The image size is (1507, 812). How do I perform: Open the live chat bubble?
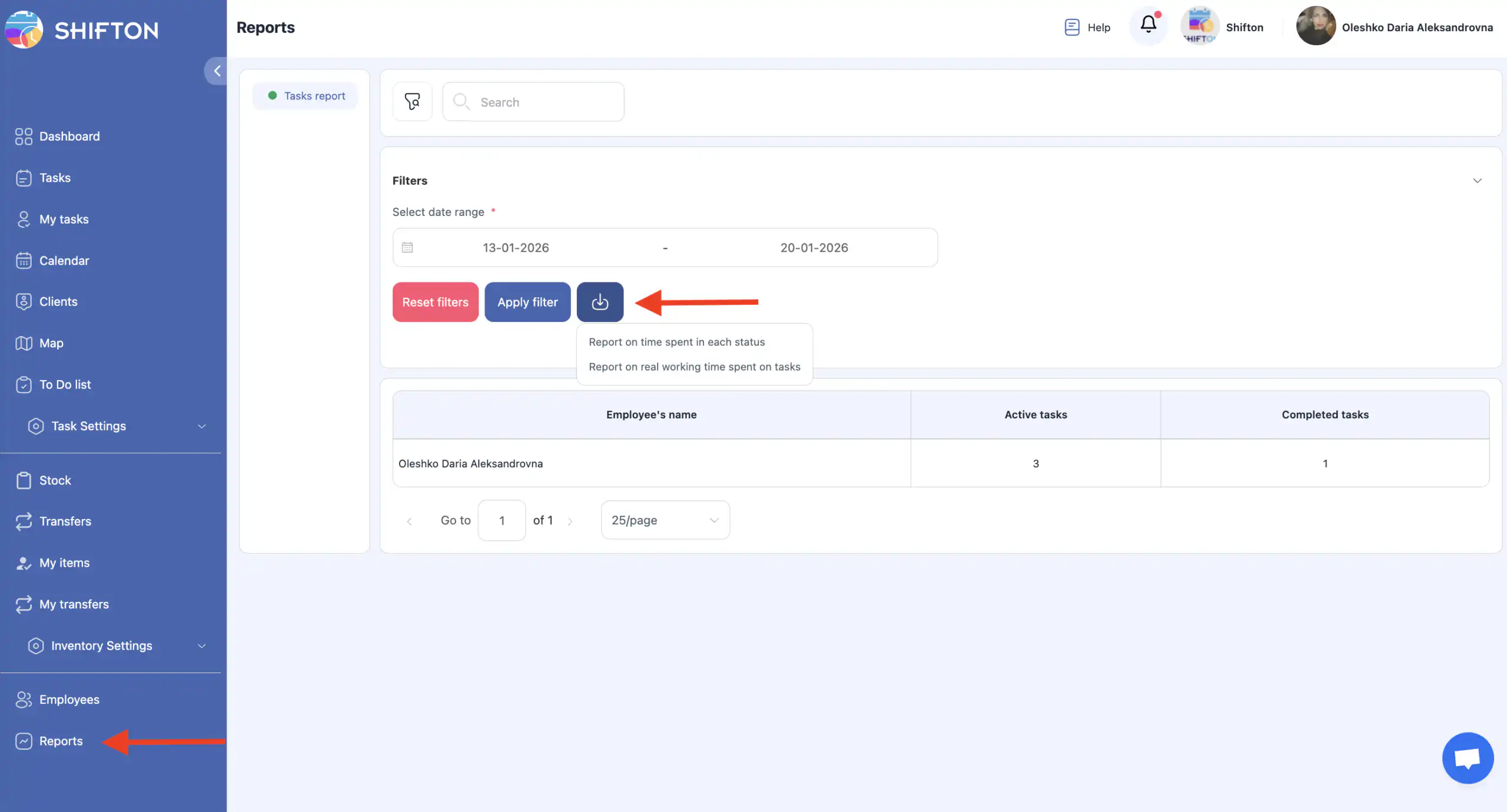[x=1467, y=758]
